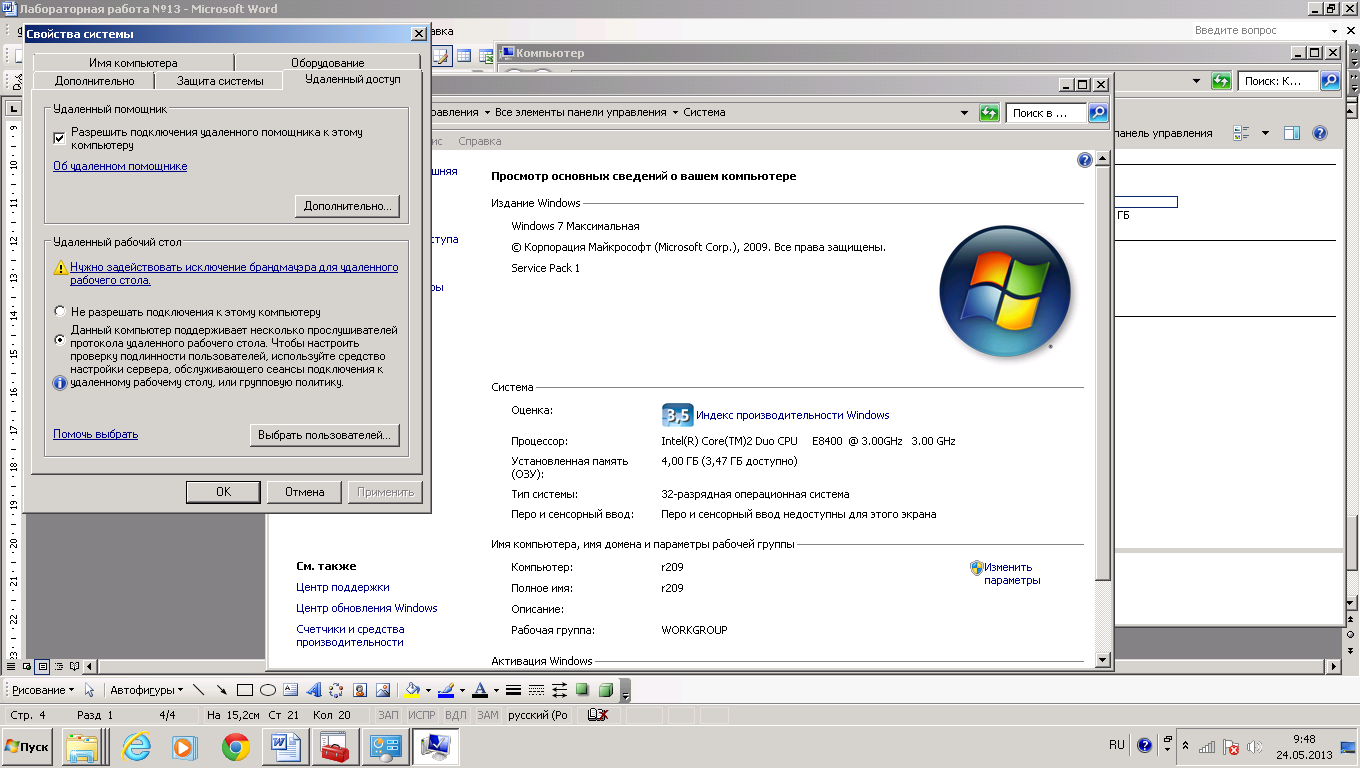Expand address history dropdown in Компьютер window
Viewport: 1360px width, 768px height.
click(x=1196, y=81)
